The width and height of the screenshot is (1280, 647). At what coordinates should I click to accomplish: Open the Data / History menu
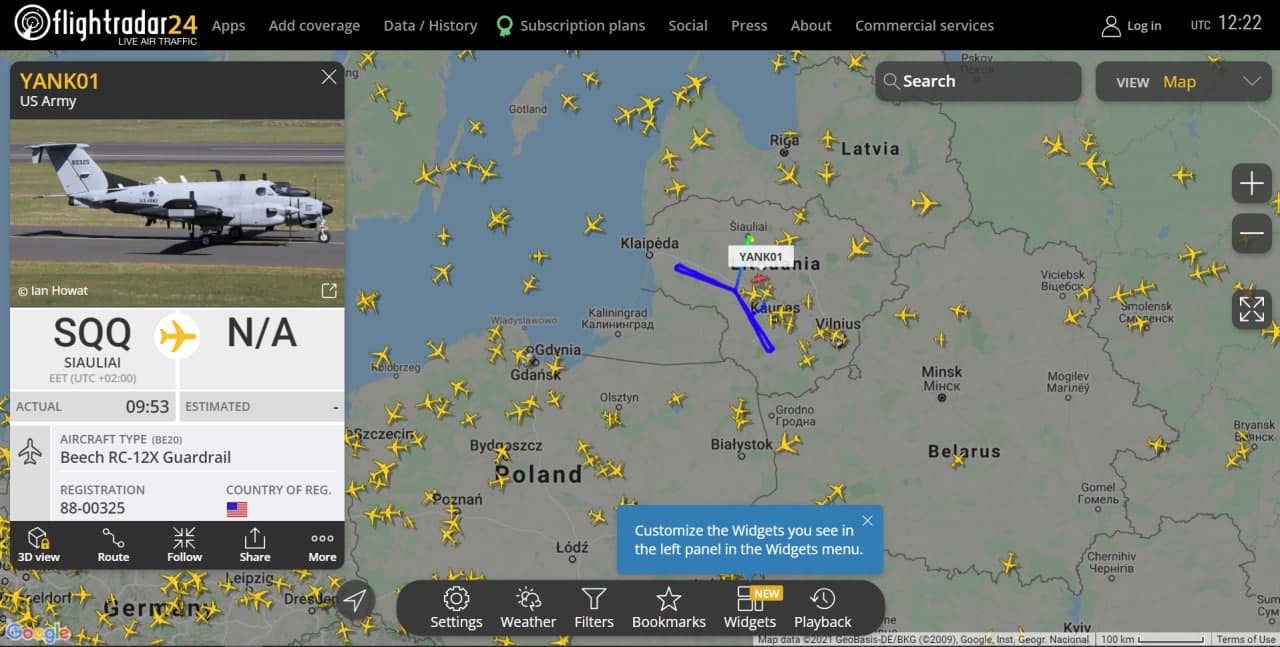(430, 25)
